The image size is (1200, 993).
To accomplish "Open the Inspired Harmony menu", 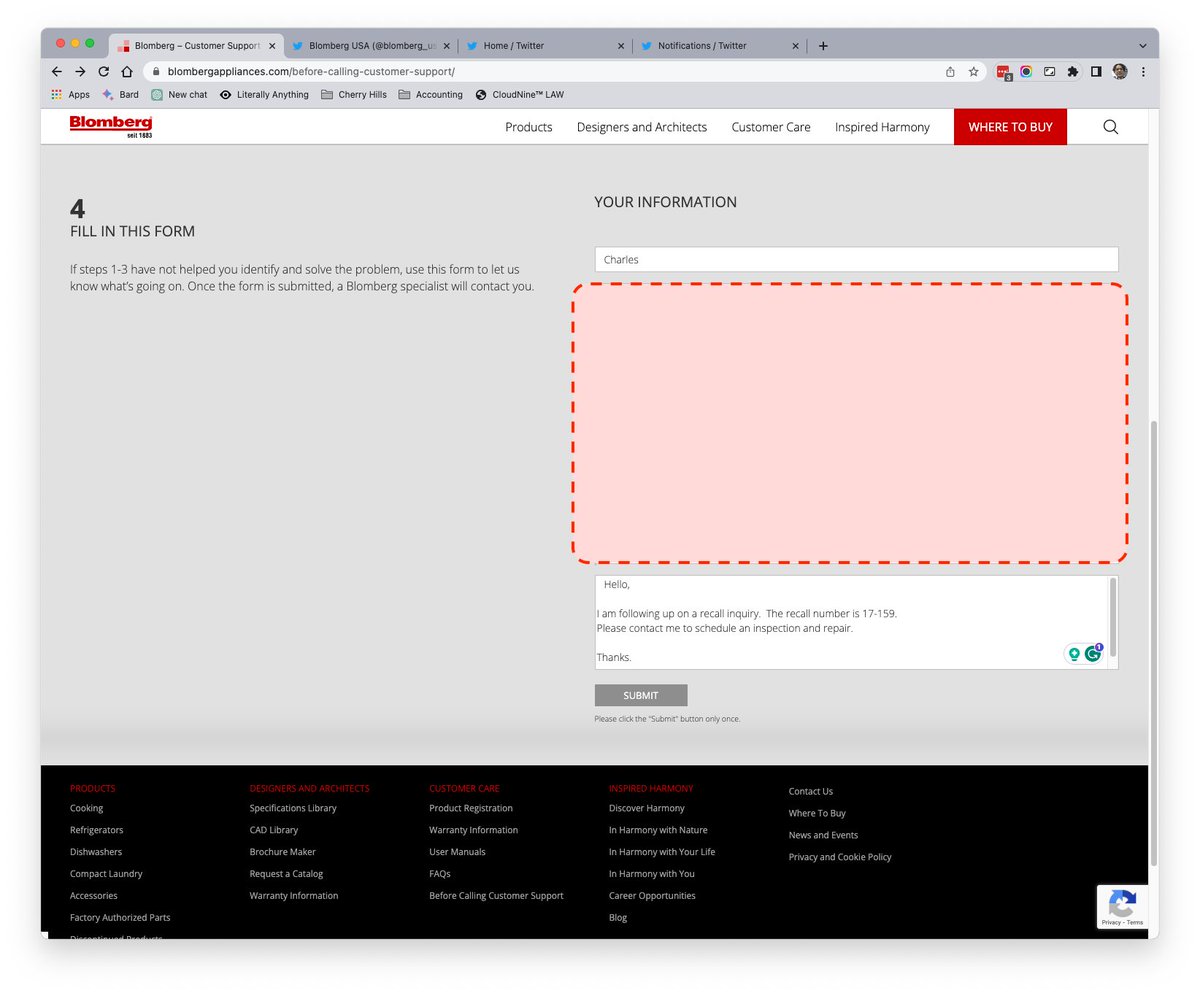I will [x=882, y=127].
